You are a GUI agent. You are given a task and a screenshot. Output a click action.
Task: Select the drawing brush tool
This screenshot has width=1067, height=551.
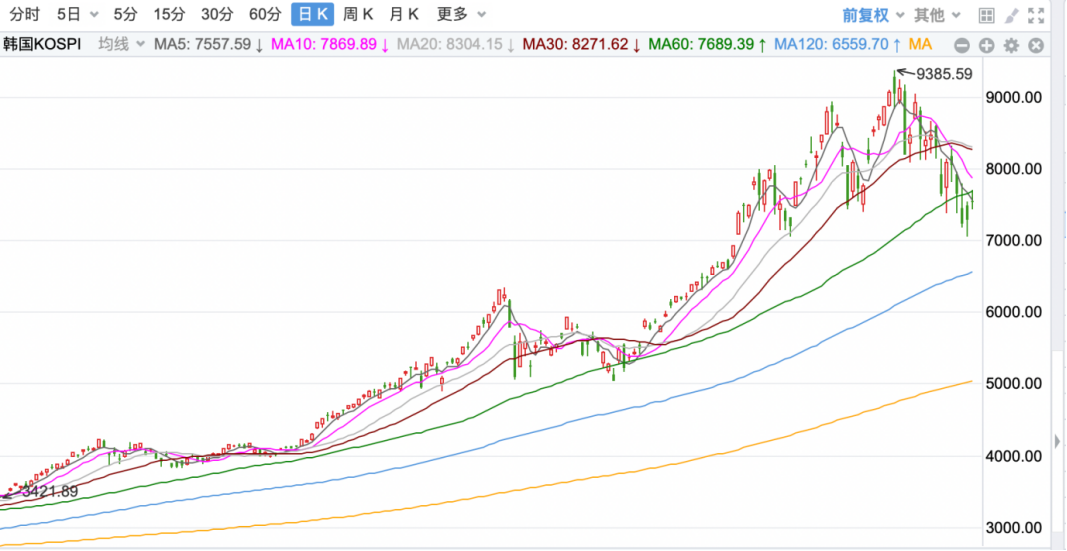[x=1011, y=15]
